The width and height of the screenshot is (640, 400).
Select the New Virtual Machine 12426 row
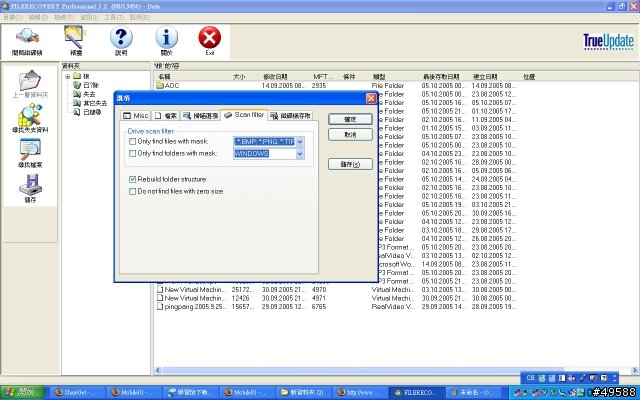337,298
